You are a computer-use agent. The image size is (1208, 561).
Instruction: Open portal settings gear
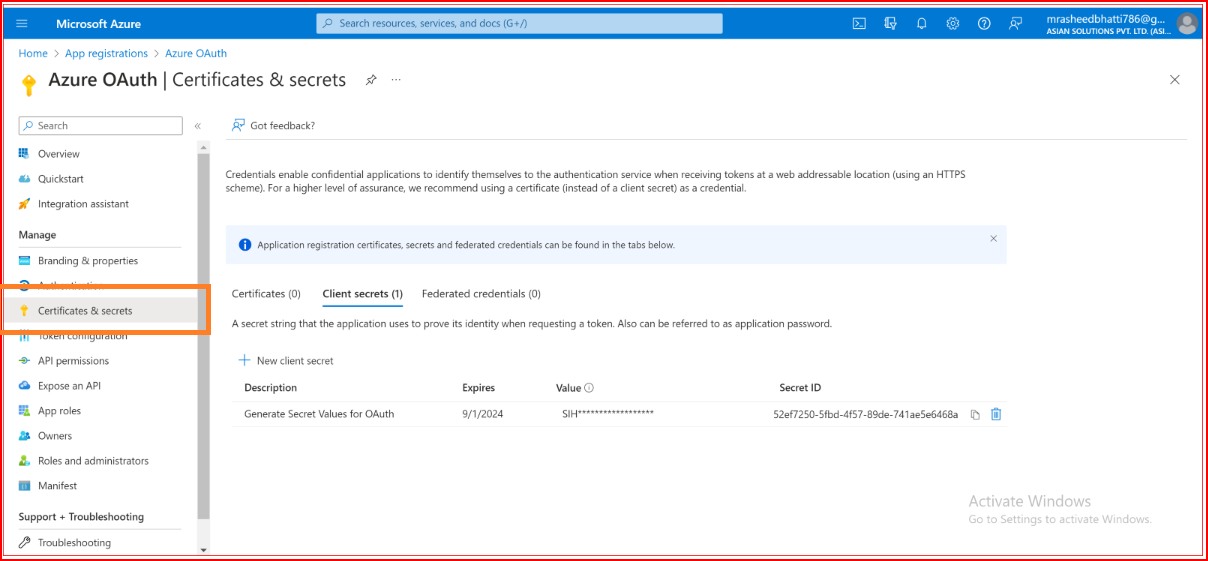953,23
